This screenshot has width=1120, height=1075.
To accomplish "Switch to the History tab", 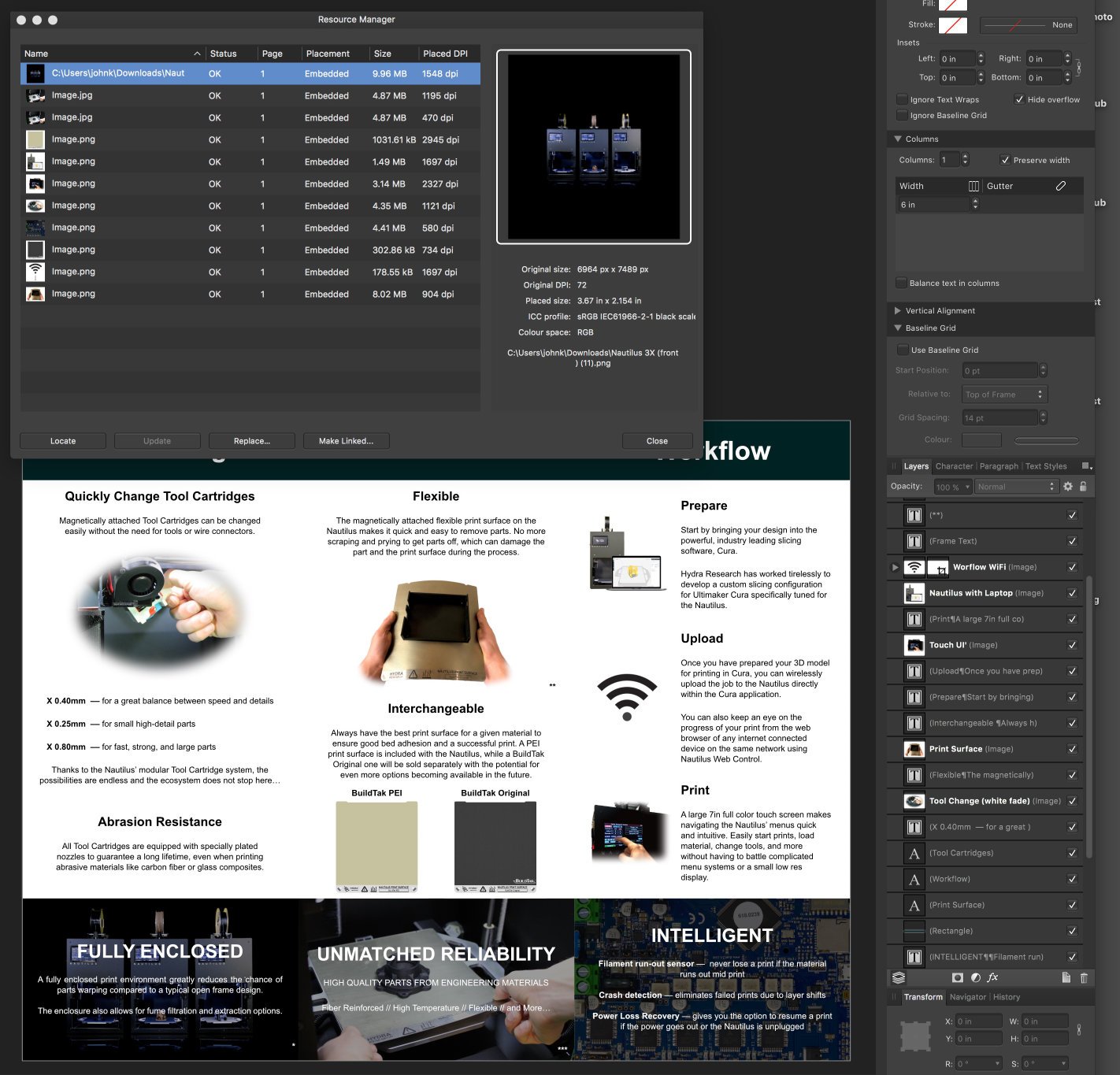I will (1007, 997).
